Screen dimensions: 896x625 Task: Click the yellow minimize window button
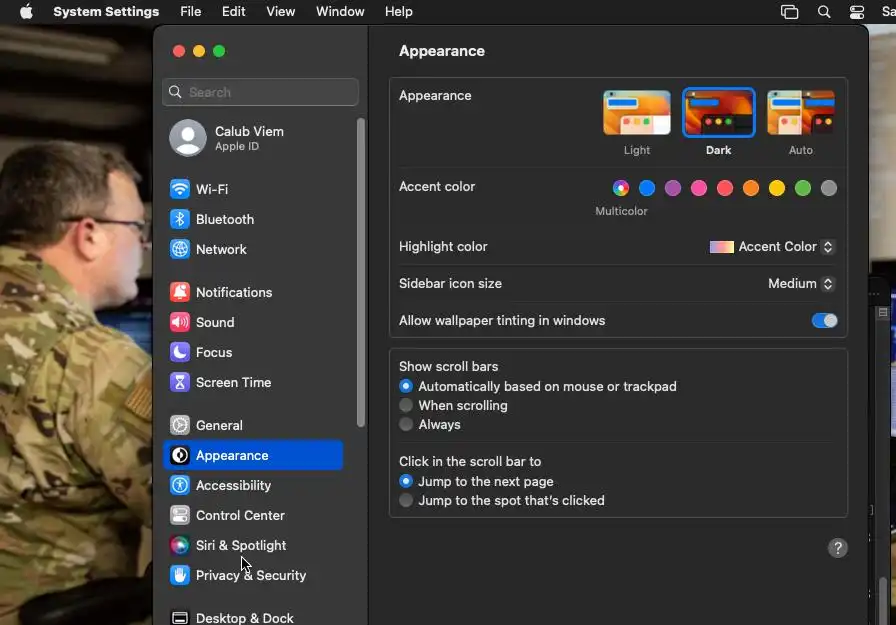[x=199, y=51]
